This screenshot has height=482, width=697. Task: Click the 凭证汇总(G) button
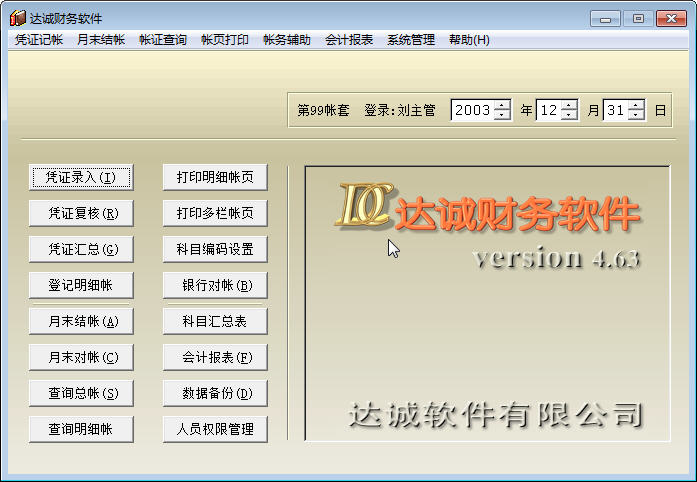point(81,249)
